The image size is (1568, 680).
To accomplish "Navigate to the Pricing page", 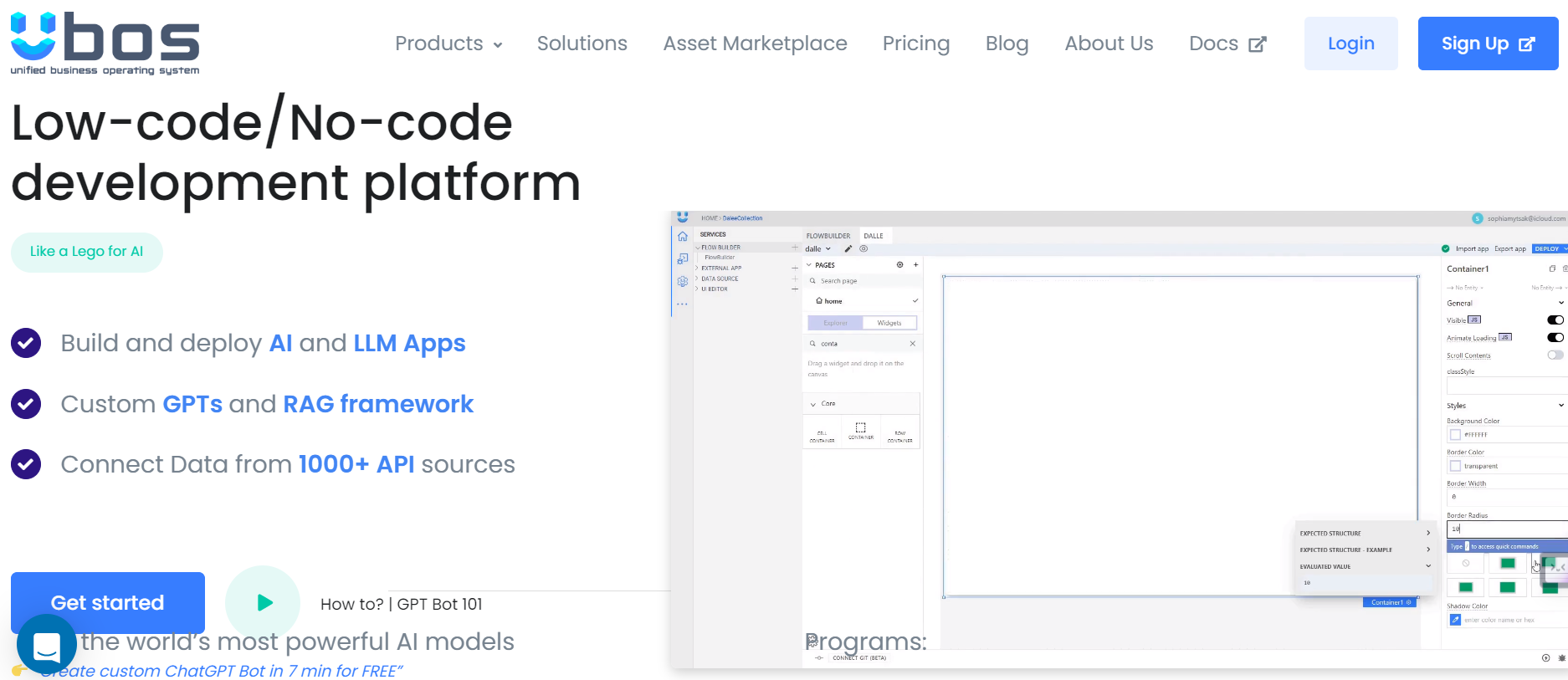I will (x=916, y=43).
